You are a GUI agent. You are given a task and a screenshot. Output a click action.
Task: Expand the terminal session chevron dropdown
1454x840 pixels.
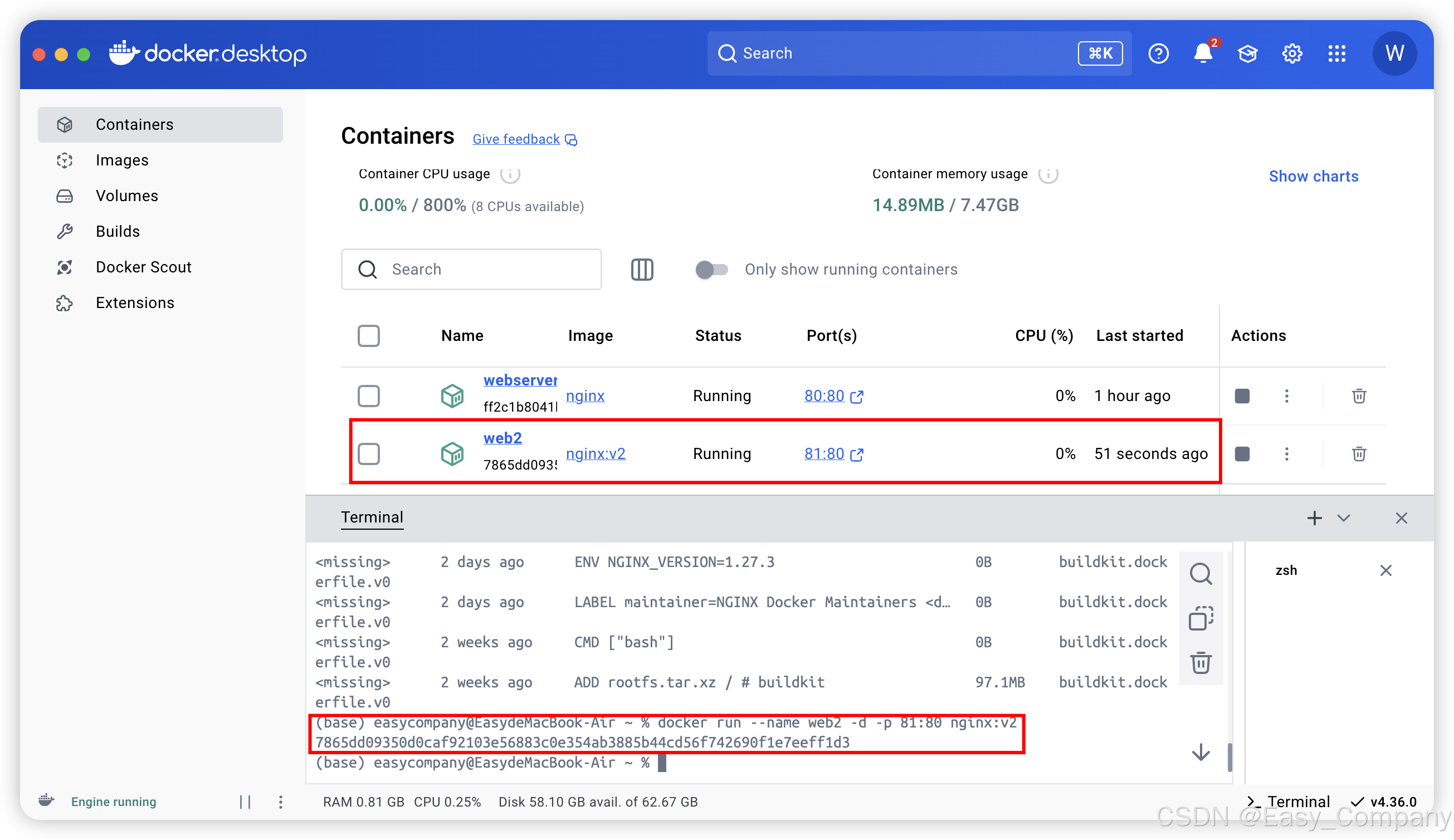pos(1344,518)
